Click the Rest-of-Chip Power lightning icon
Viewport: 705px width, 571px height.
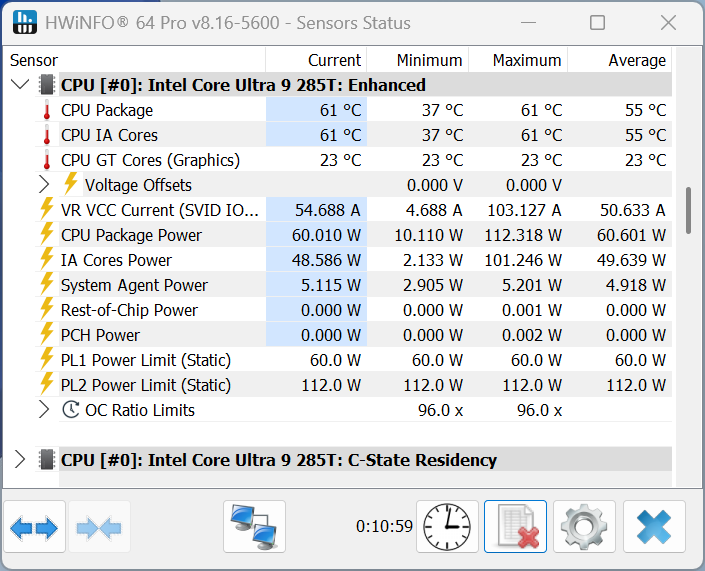(47, 309)
